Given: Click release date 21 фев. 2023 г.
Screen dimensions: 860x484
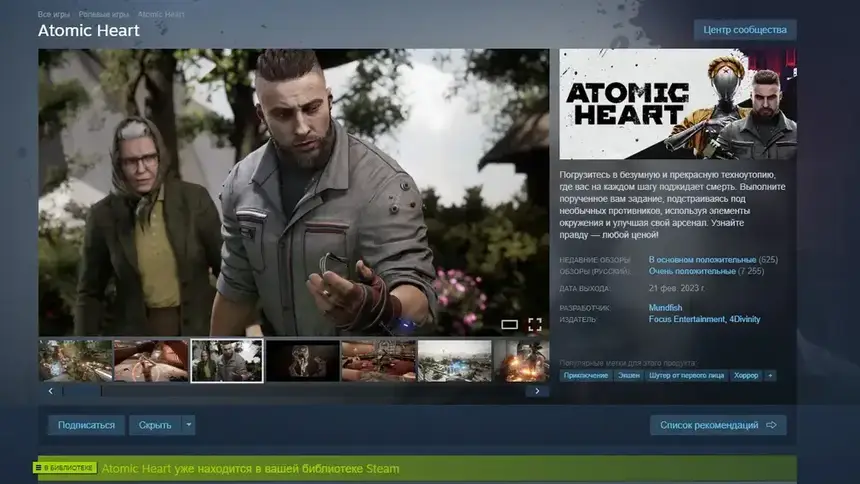Looking at the screenshot, I should tap(676, 288).
